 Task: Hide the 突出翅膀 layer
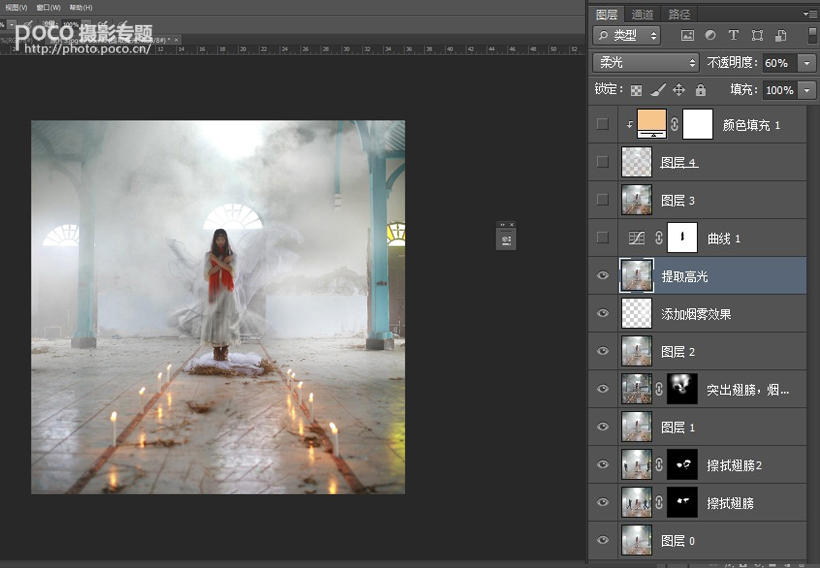[602, 389]
